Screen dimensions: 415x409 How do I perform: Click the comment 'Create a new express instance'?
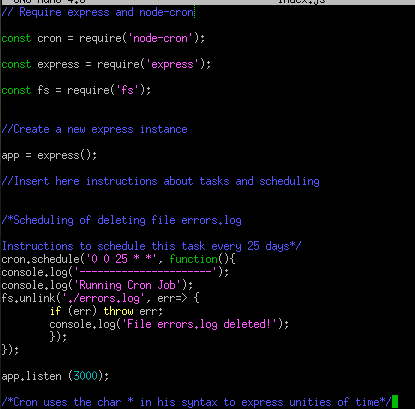click(x=94, y=129)
